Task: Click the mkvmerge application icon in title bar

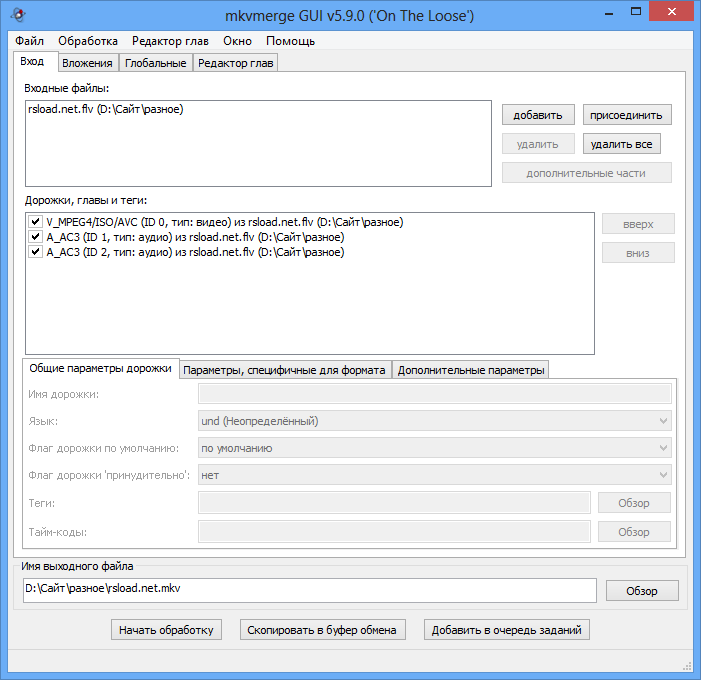Action: [x=18, y=15]
